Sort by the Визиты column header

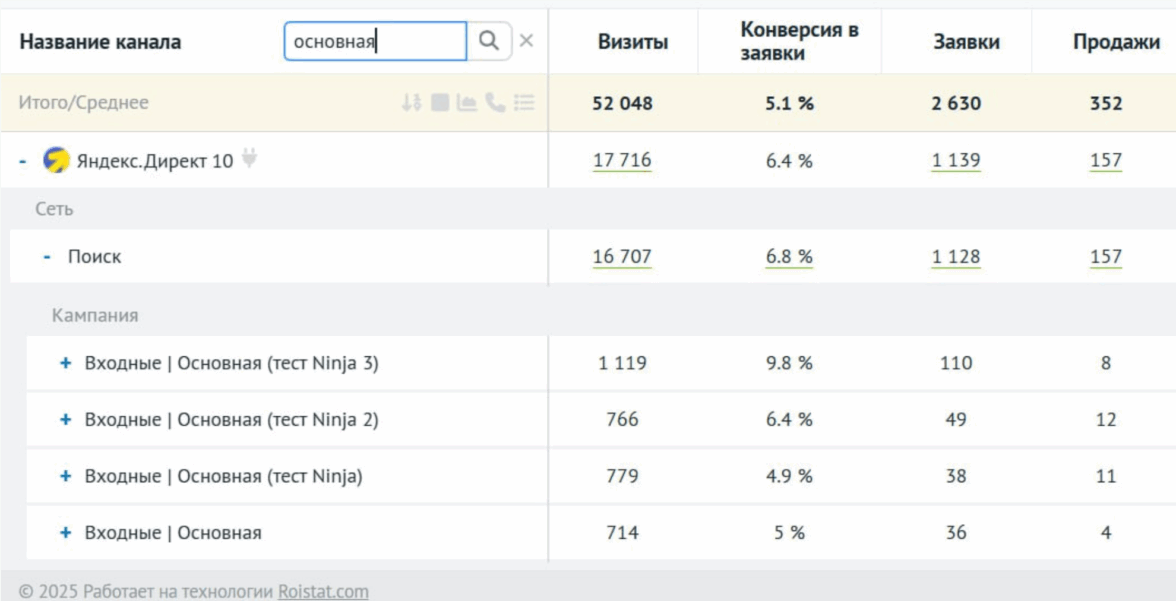[x=633, y=42]
